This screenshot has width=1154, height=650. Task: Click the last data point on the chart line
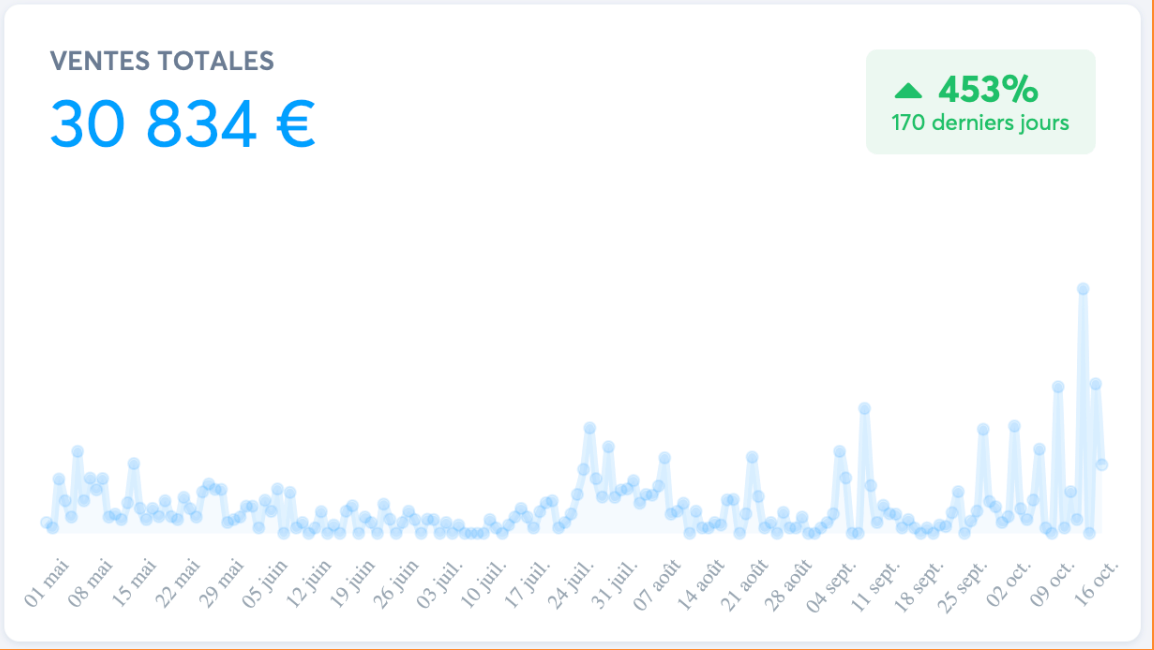[1102, 464]
